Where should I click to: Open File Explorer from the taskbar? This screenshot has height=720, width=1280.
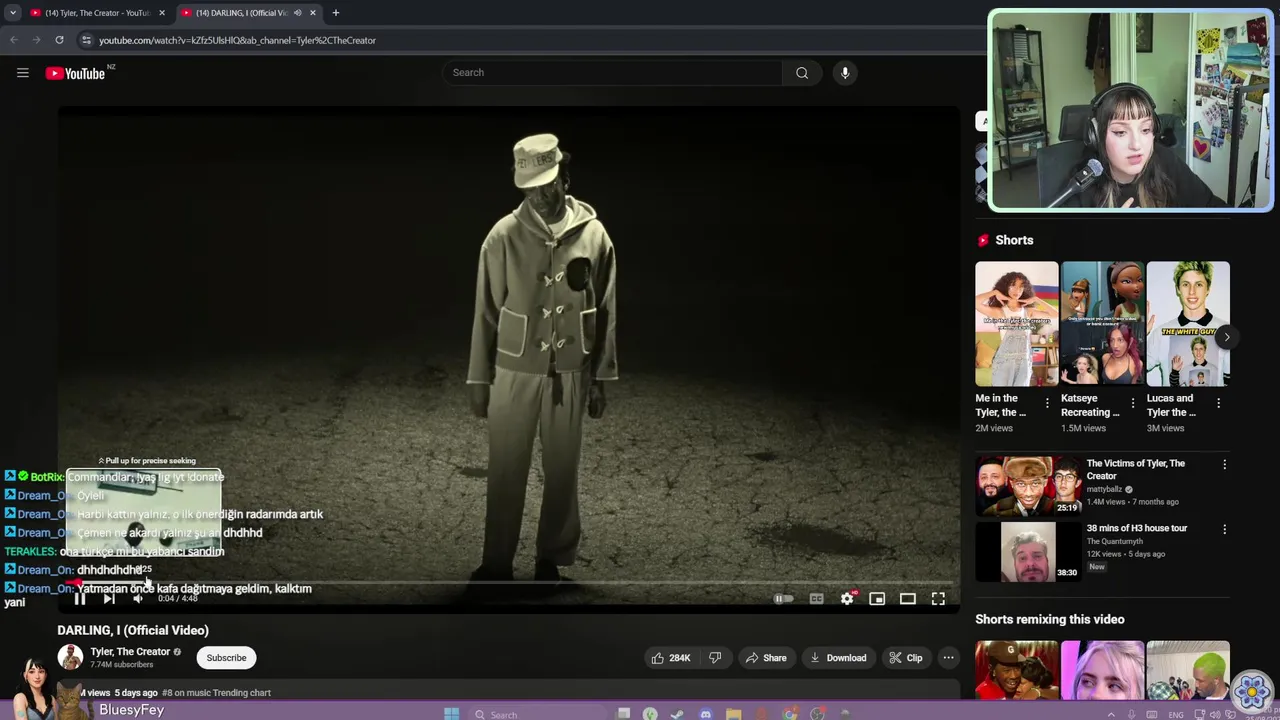[x=733, y=714]
